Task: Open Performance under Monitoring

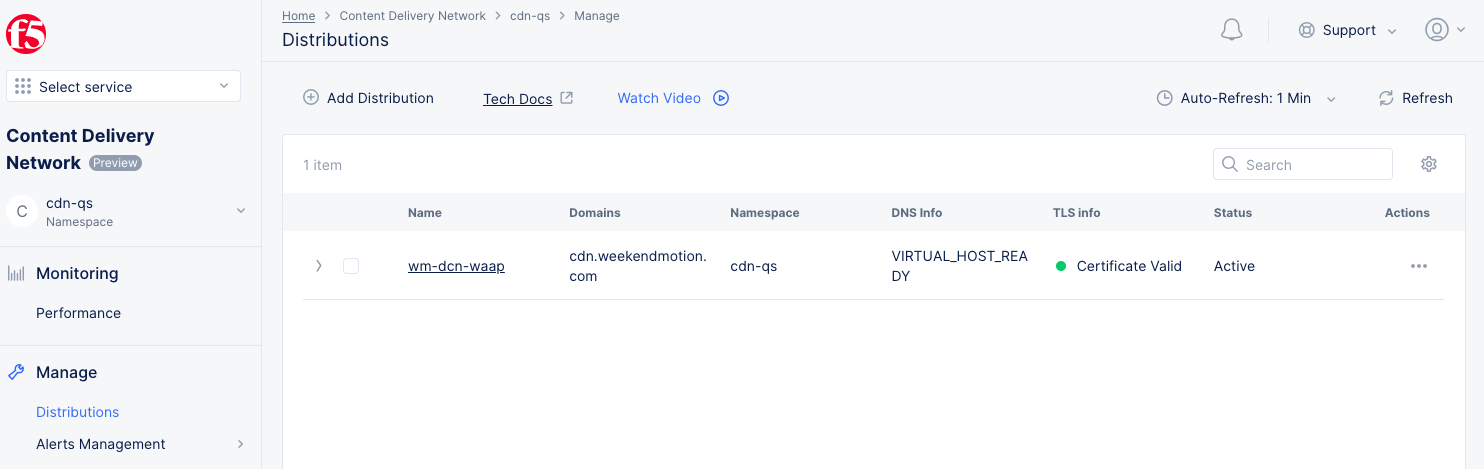Action: (78, 313)
